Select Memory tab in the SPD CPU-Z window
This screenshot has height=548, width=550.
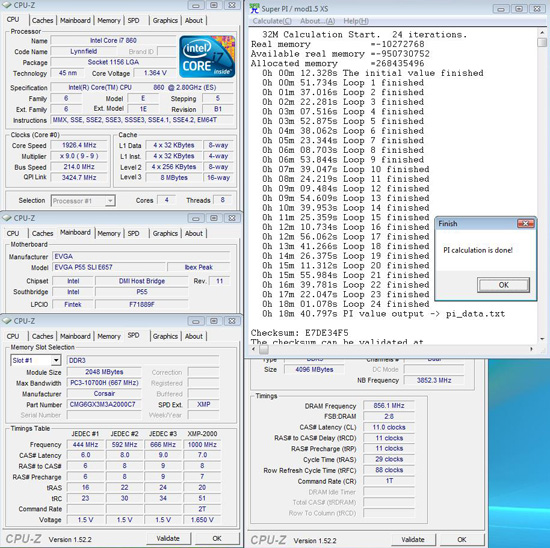(109, 336)
